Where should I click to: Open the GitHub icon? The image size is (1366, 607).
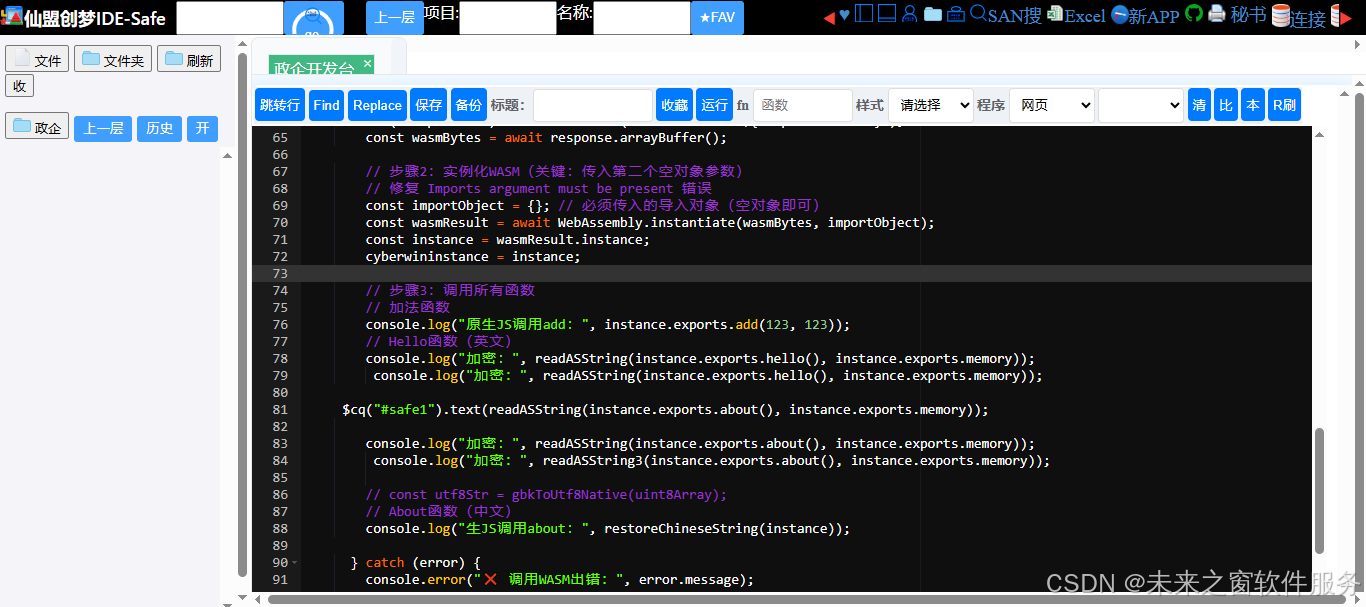coord(1194,13)
